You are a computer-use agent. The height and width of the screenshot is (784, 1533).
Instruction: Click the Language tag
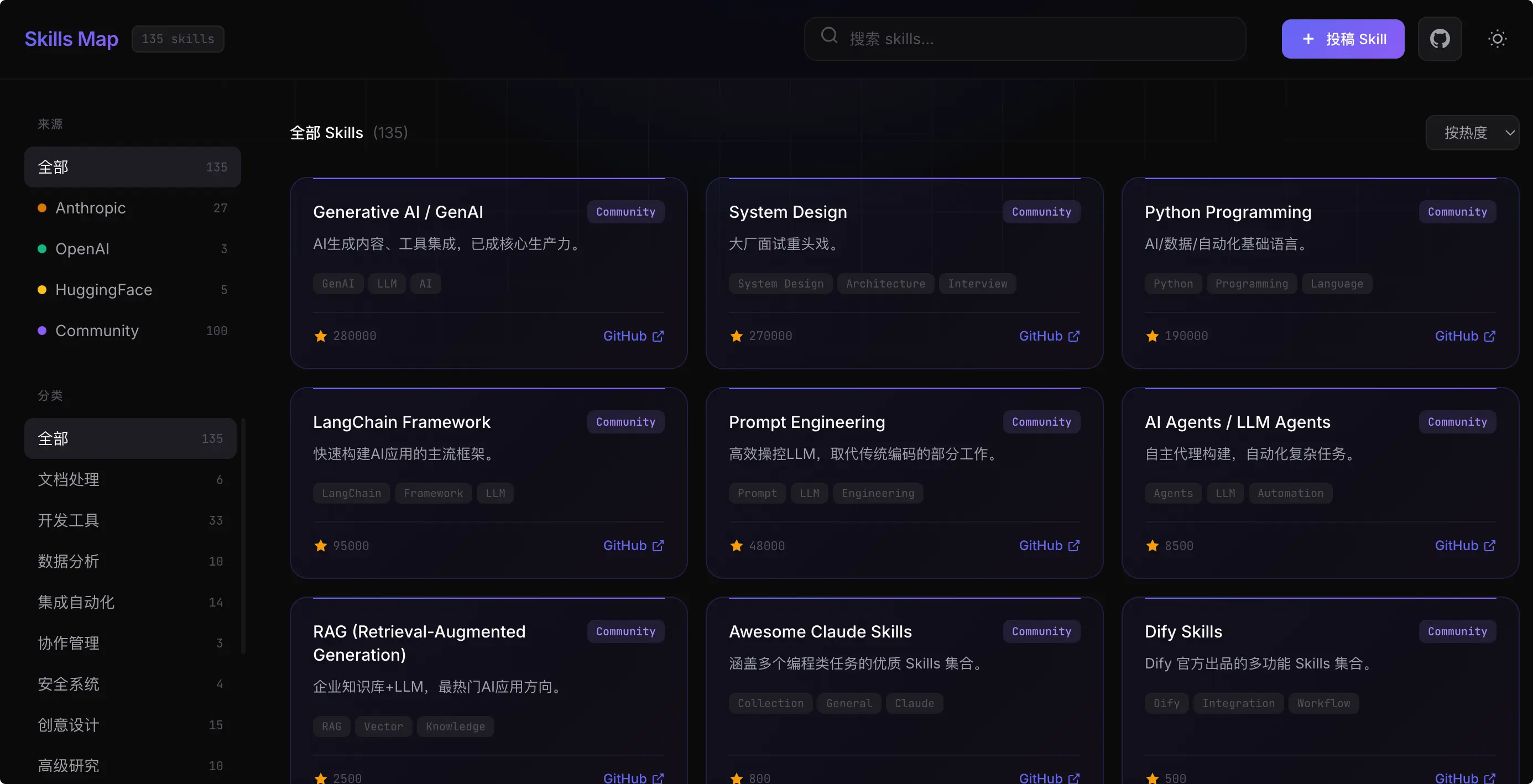(1337, 284)
